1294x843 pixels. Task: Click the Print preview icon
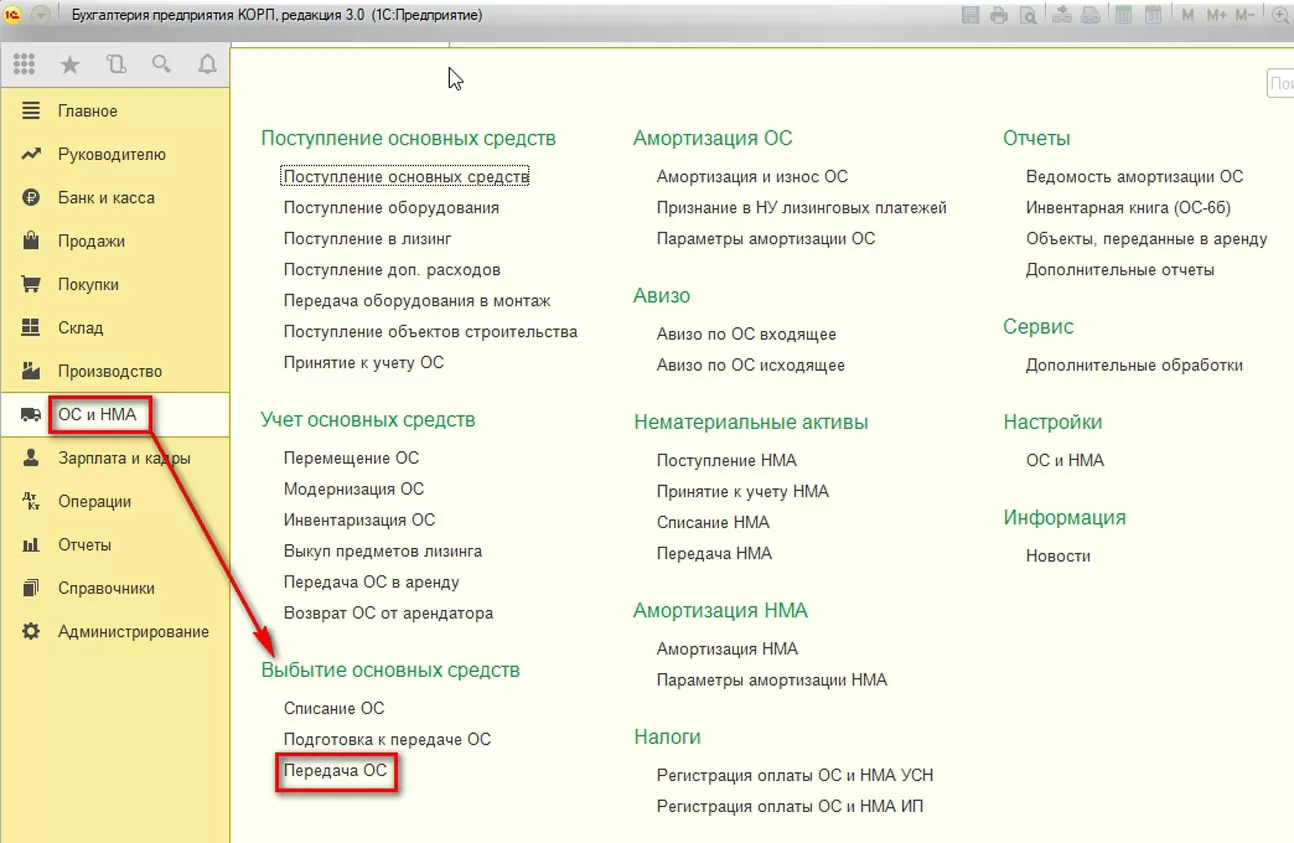[1027, 15]
